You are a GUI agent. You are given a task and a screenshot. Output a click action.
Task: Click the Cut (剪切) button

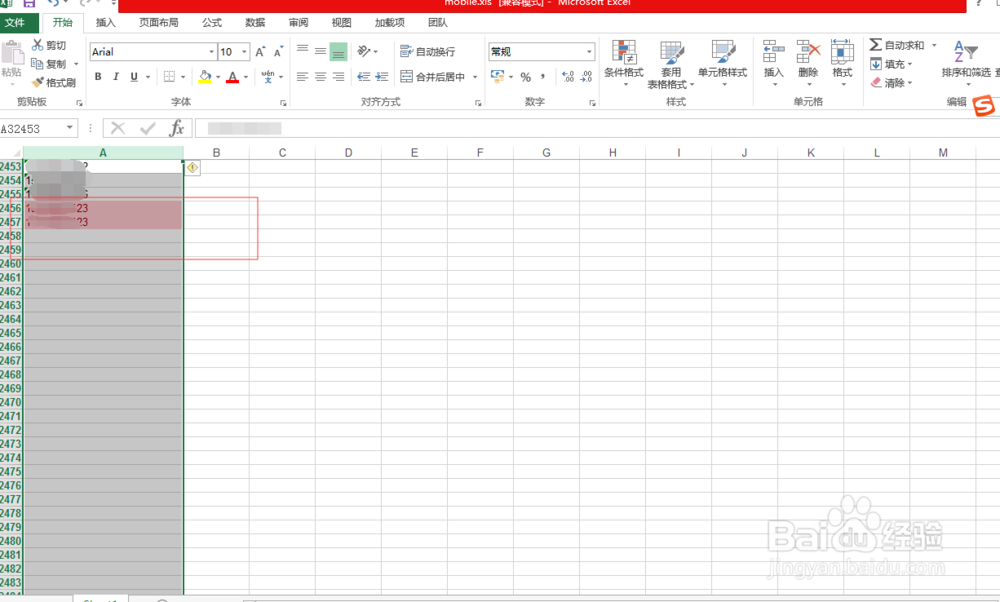[49, 45]
